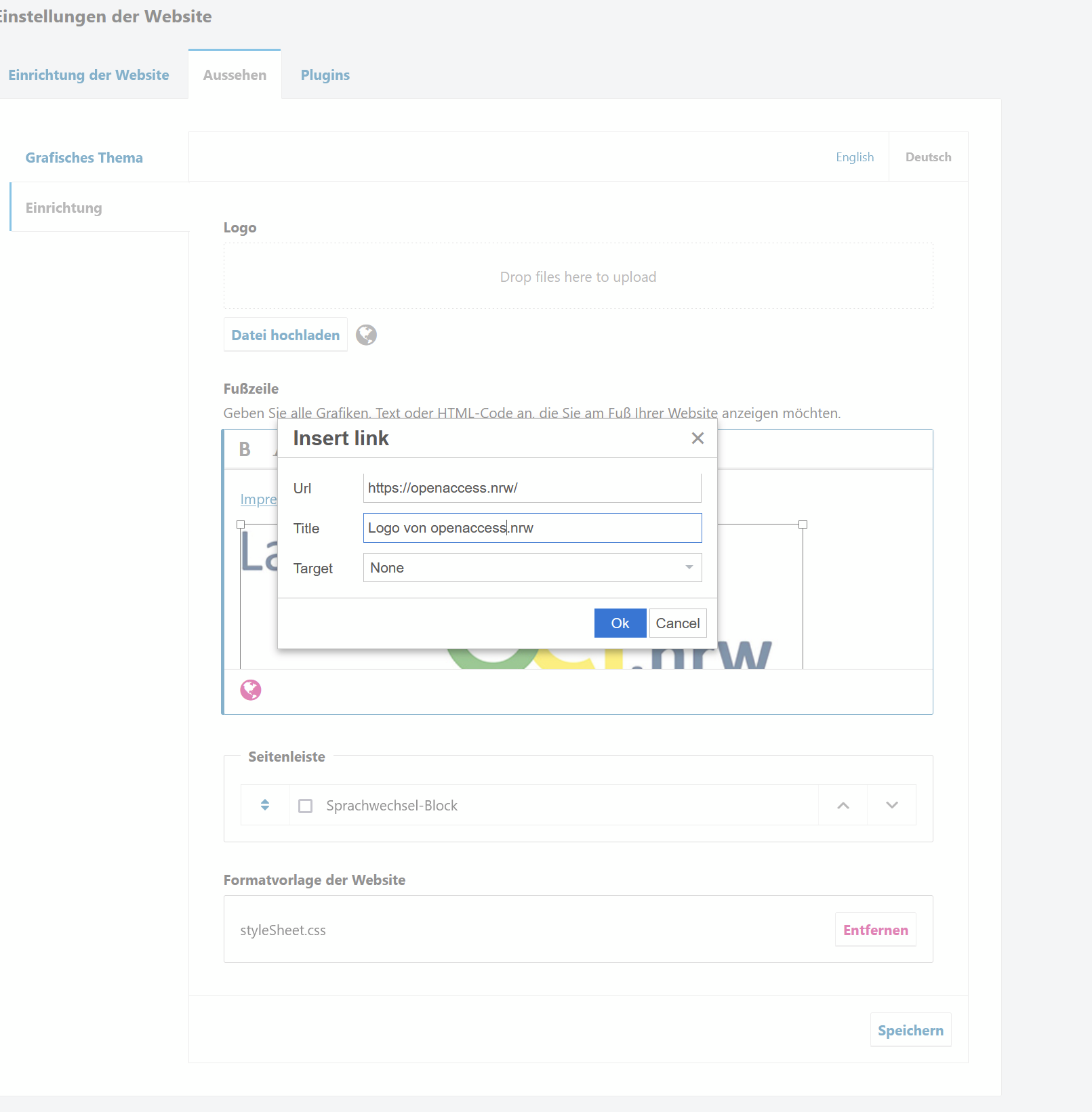Click the Datei hochladen upload button
The height and width of the screenshot is (1112, 1092).
[x=285, y=335]
